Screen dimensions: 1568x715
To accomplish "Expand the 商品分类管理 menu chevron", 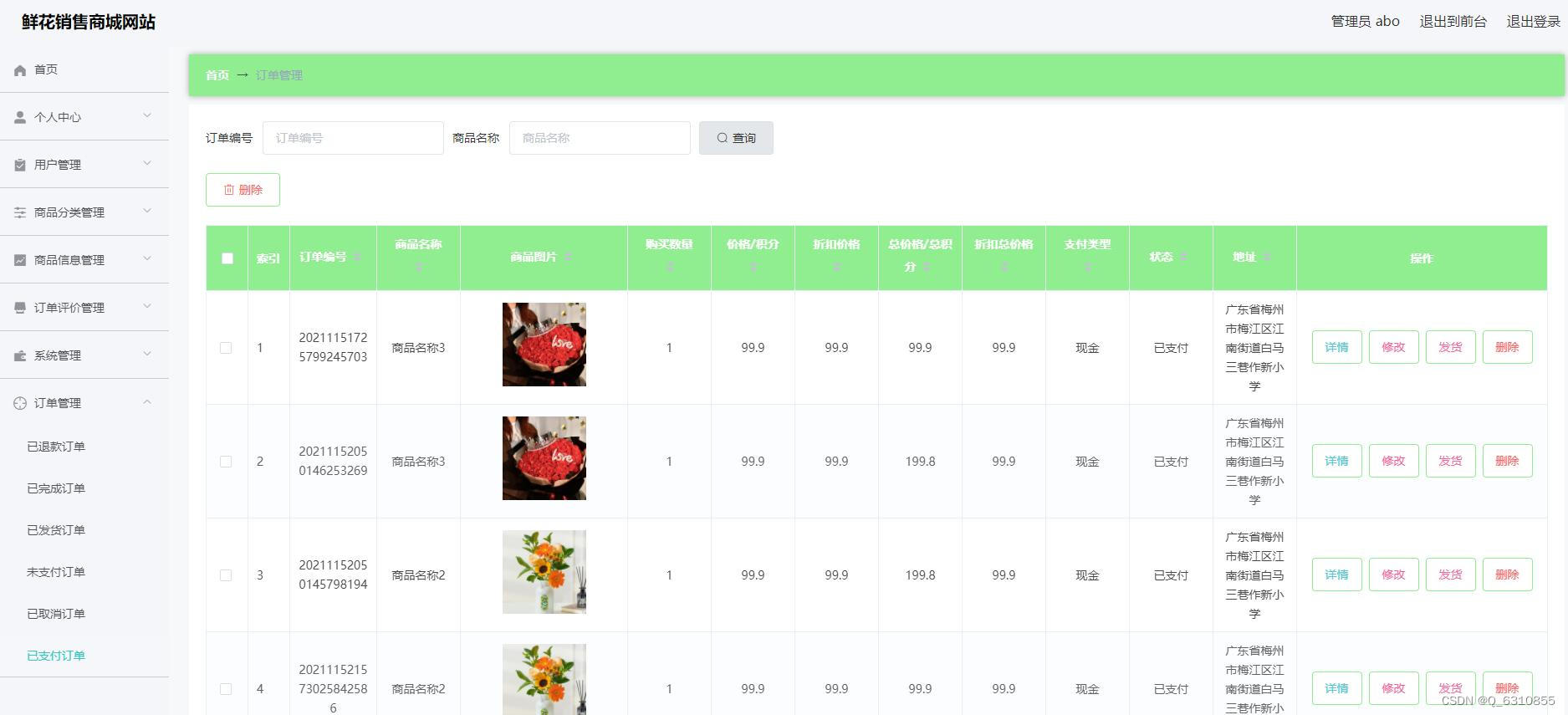I will click(147, 212).
